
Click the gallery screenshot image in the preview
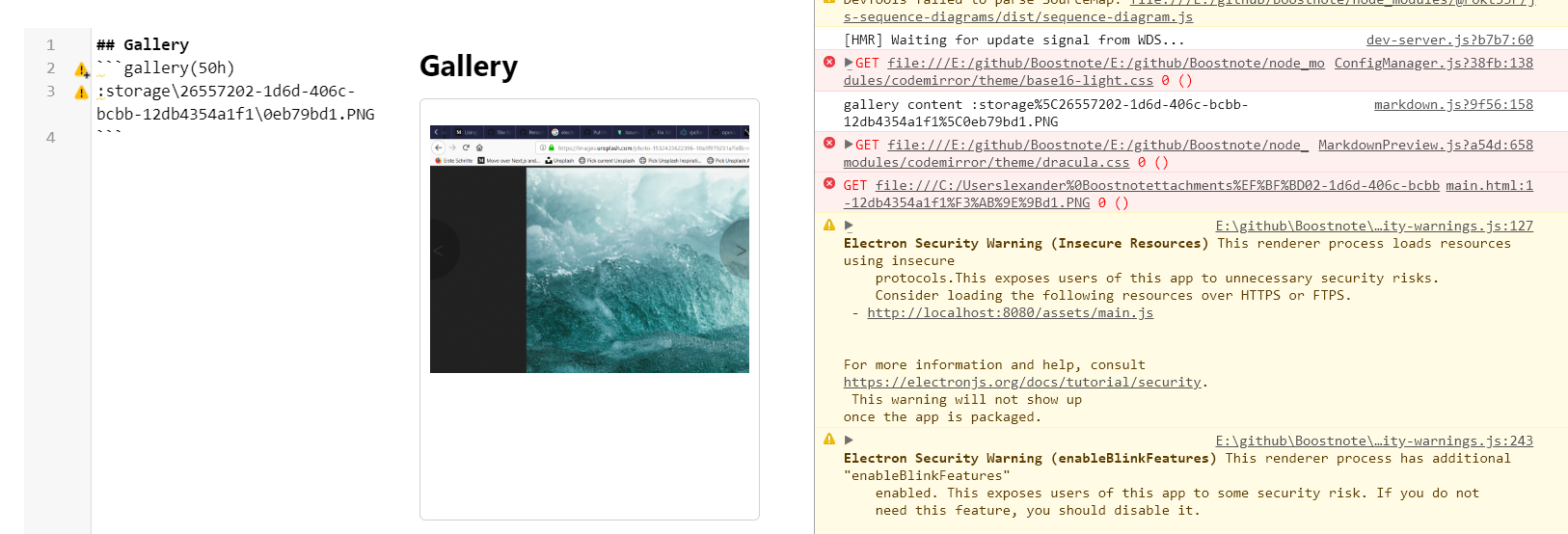tap(589, 249)
